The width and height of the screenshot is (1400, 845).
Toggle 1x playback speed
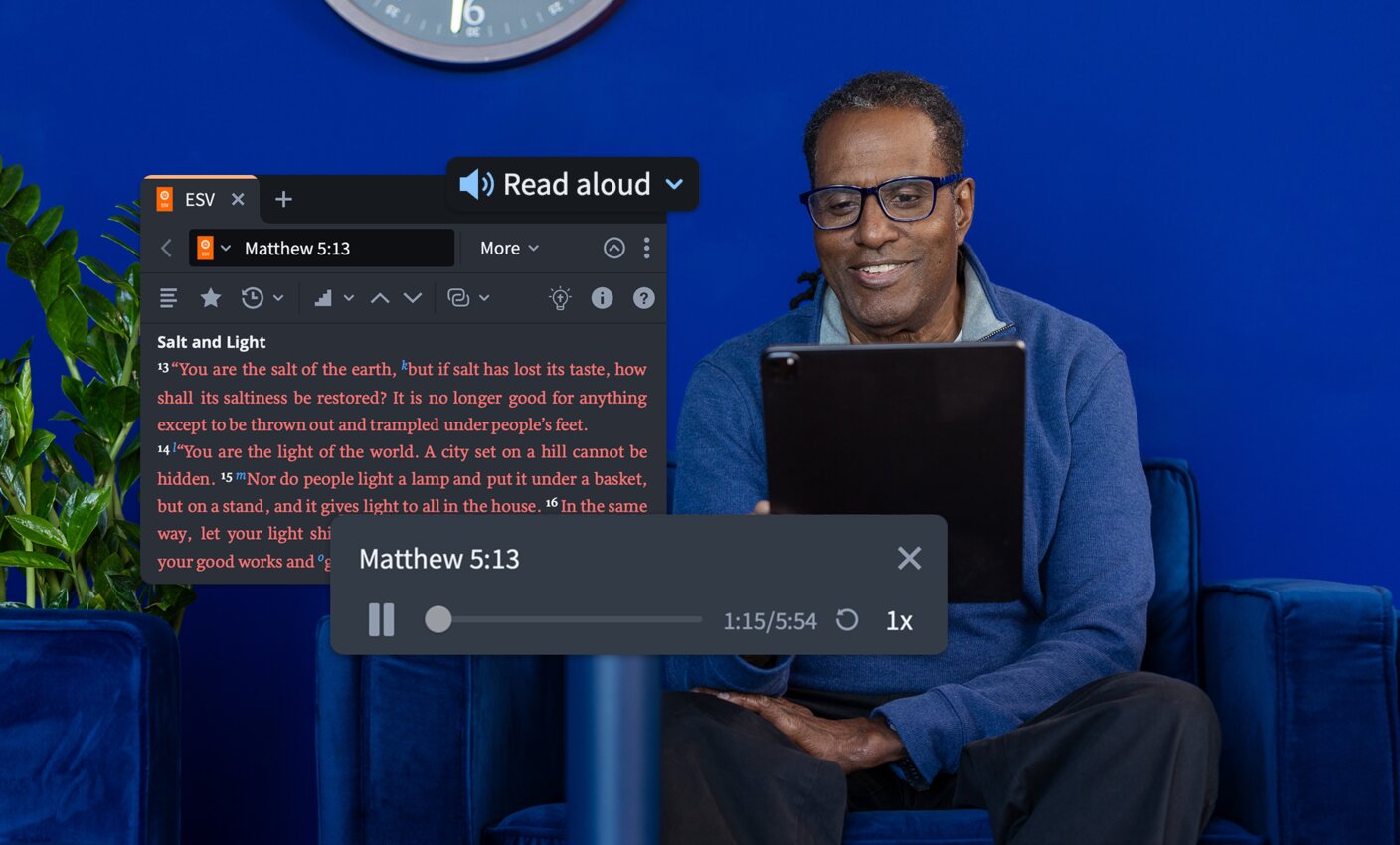pyautogui.click(x=899, y=621)
